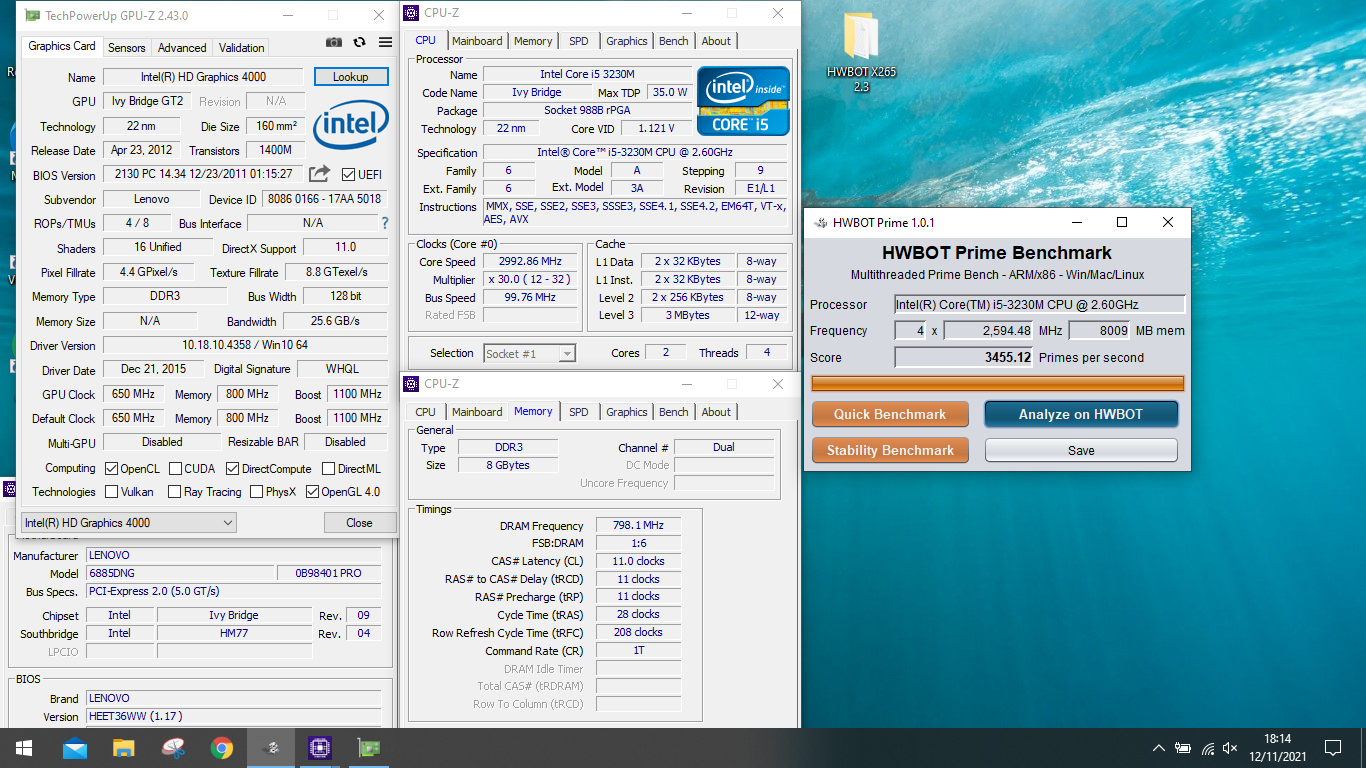Open the Socket #1 selection dropdown

click(530, 353)
